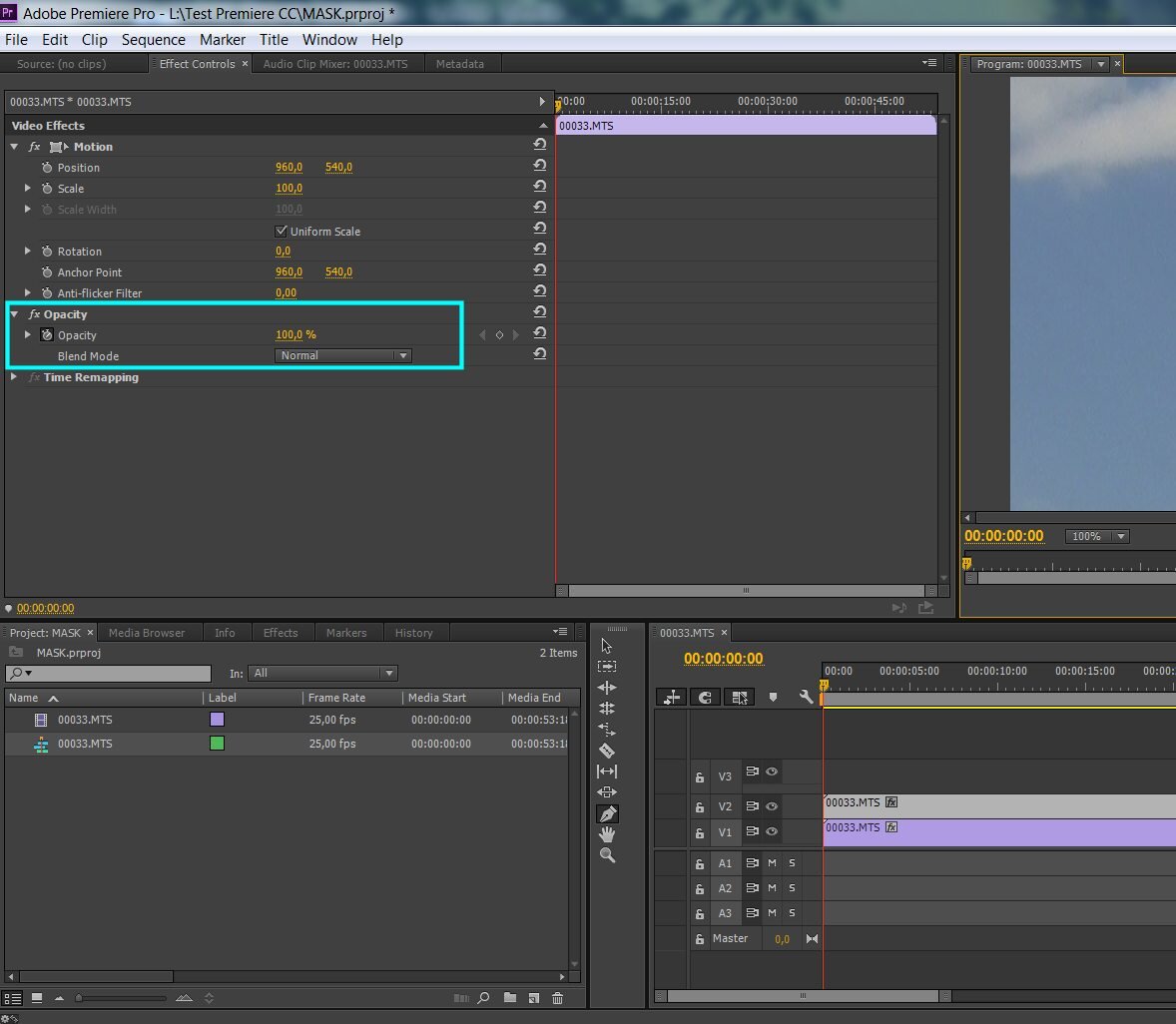
Task: Hide track V1 output eye
Action: click(x=772, y=831)
